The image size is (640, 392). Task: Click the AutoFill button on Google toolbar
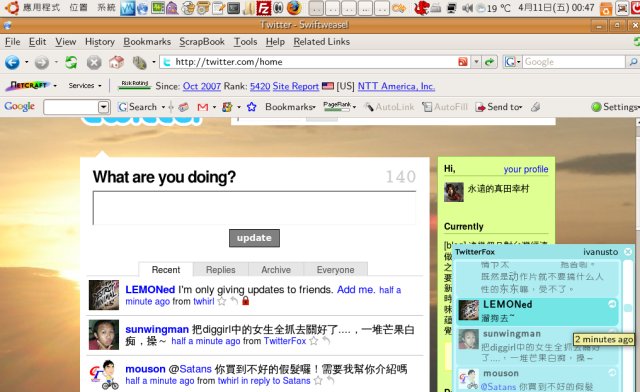pos(445,107)
